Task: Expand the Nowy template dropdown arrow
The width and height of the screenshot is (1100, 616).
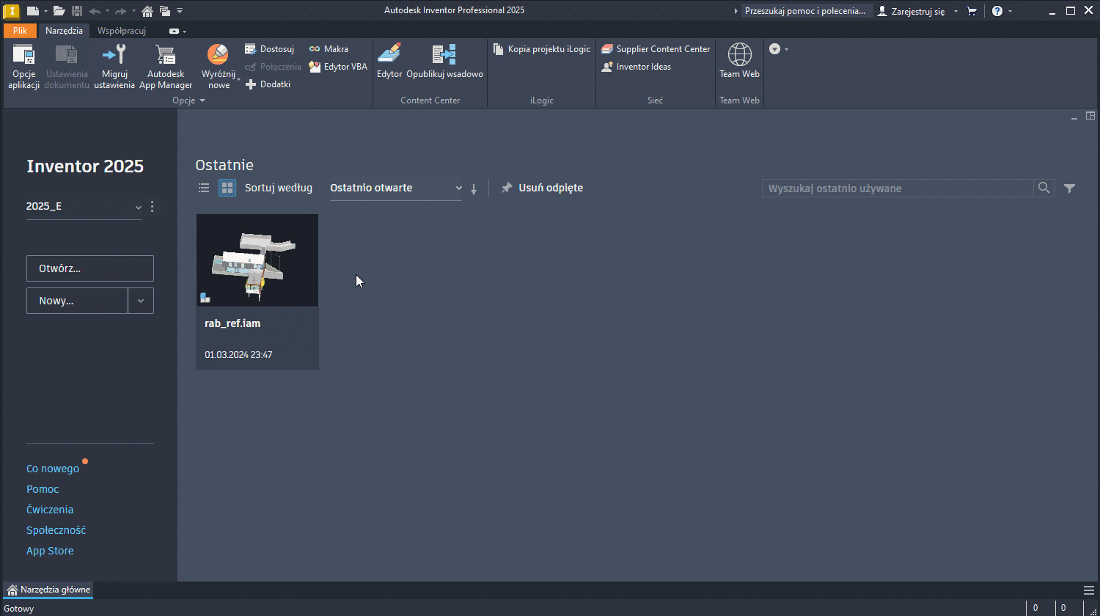Action: pyautogui.click(x=140, y=300)
